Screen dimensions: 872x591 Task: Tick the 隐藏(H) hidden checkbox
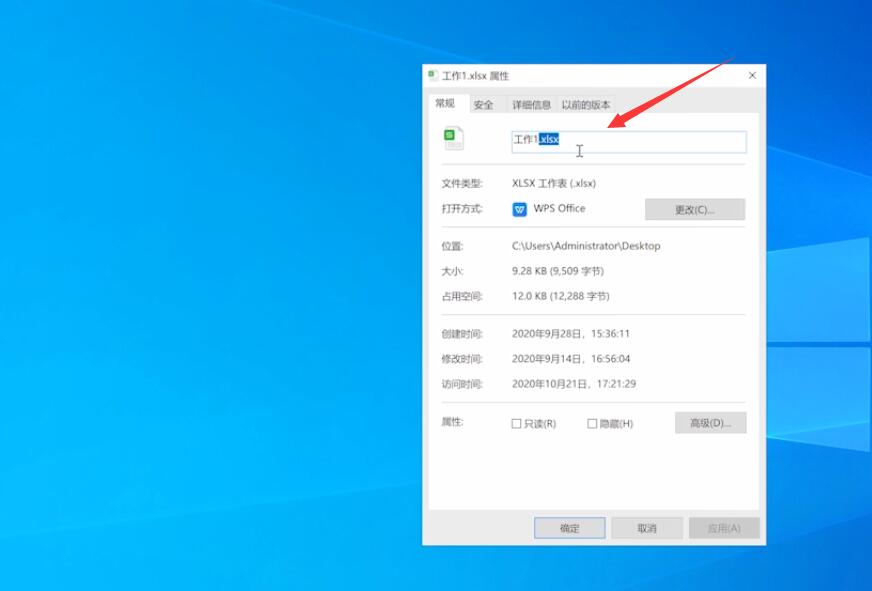coord(592,424)
